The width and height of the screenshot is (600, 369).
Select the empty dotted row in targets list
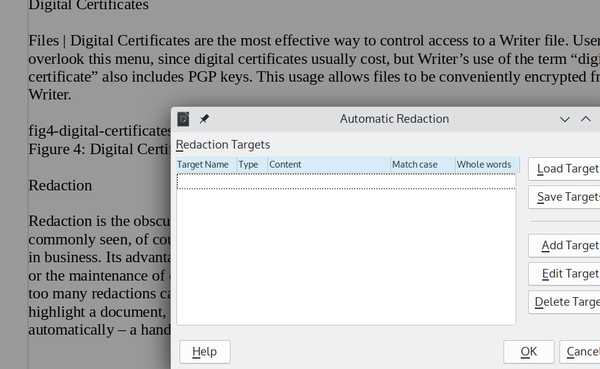pos(346,181)
